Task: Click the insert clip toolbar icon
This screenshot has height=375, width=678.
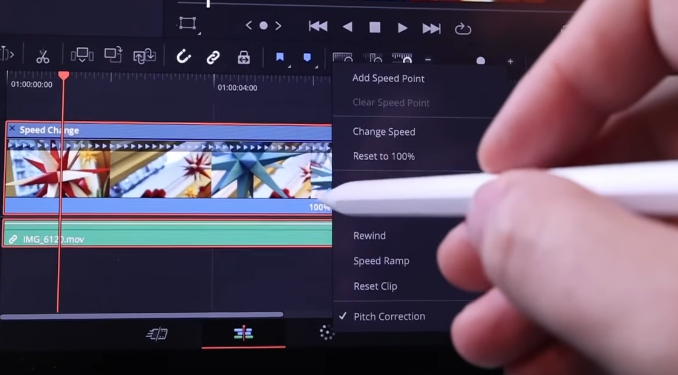Action: tap(82, 55)
